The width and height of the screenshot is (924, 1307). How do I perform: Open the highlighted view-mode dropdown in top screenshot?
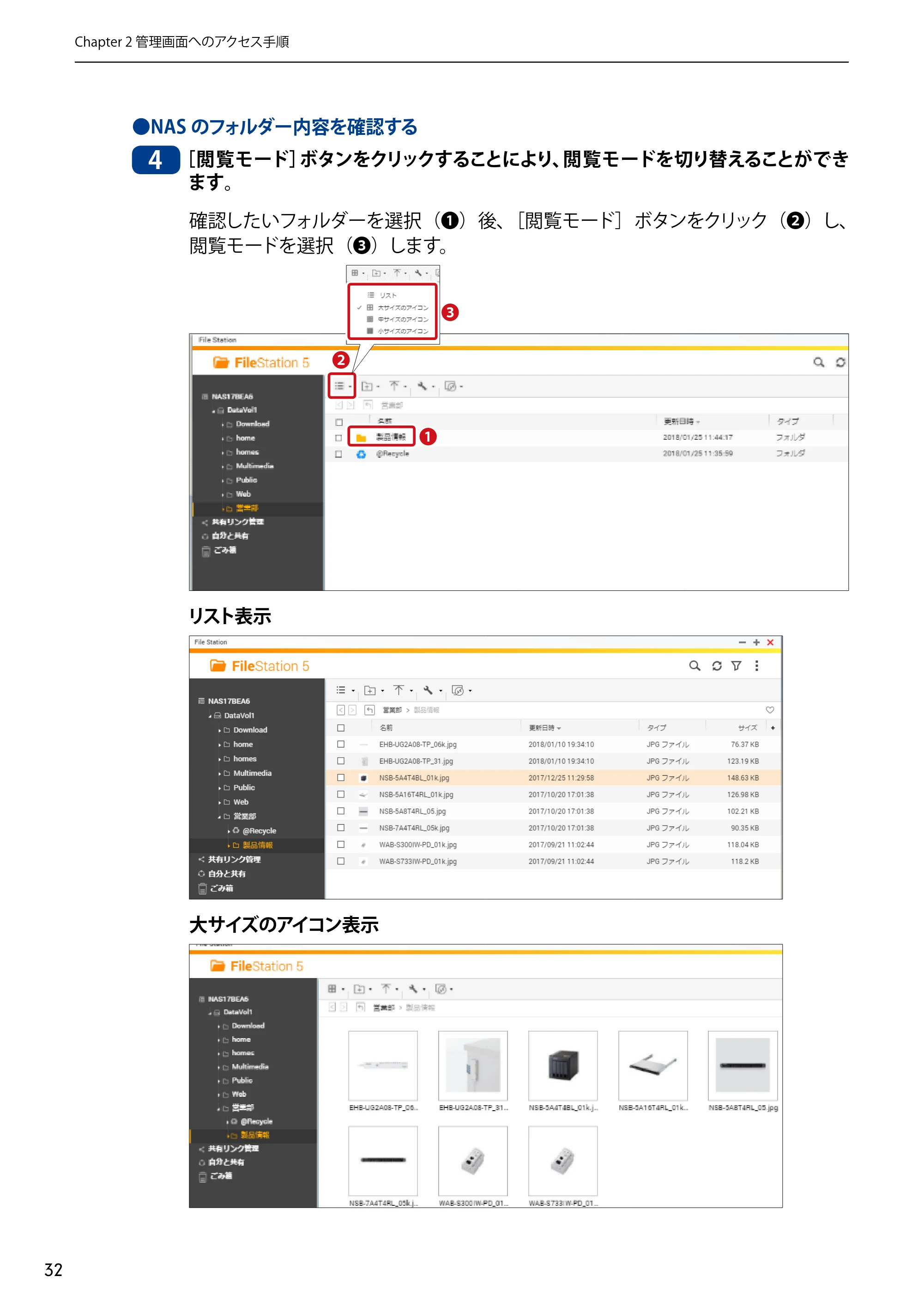click(342, 386)
